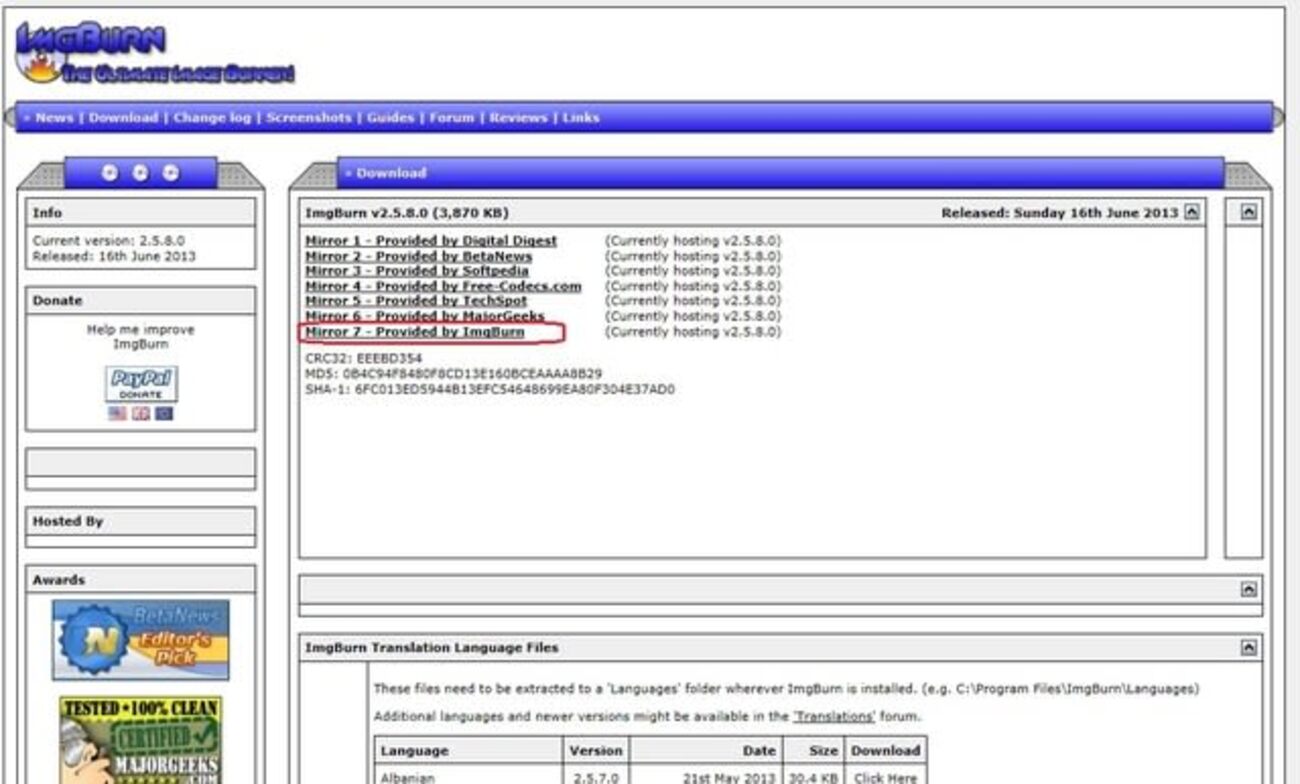This screenshot has width=1300, height=784.
Task: Click the BetaNews Editor's Pick award badge
Action: pyautogui.click(x=140, y=638)
